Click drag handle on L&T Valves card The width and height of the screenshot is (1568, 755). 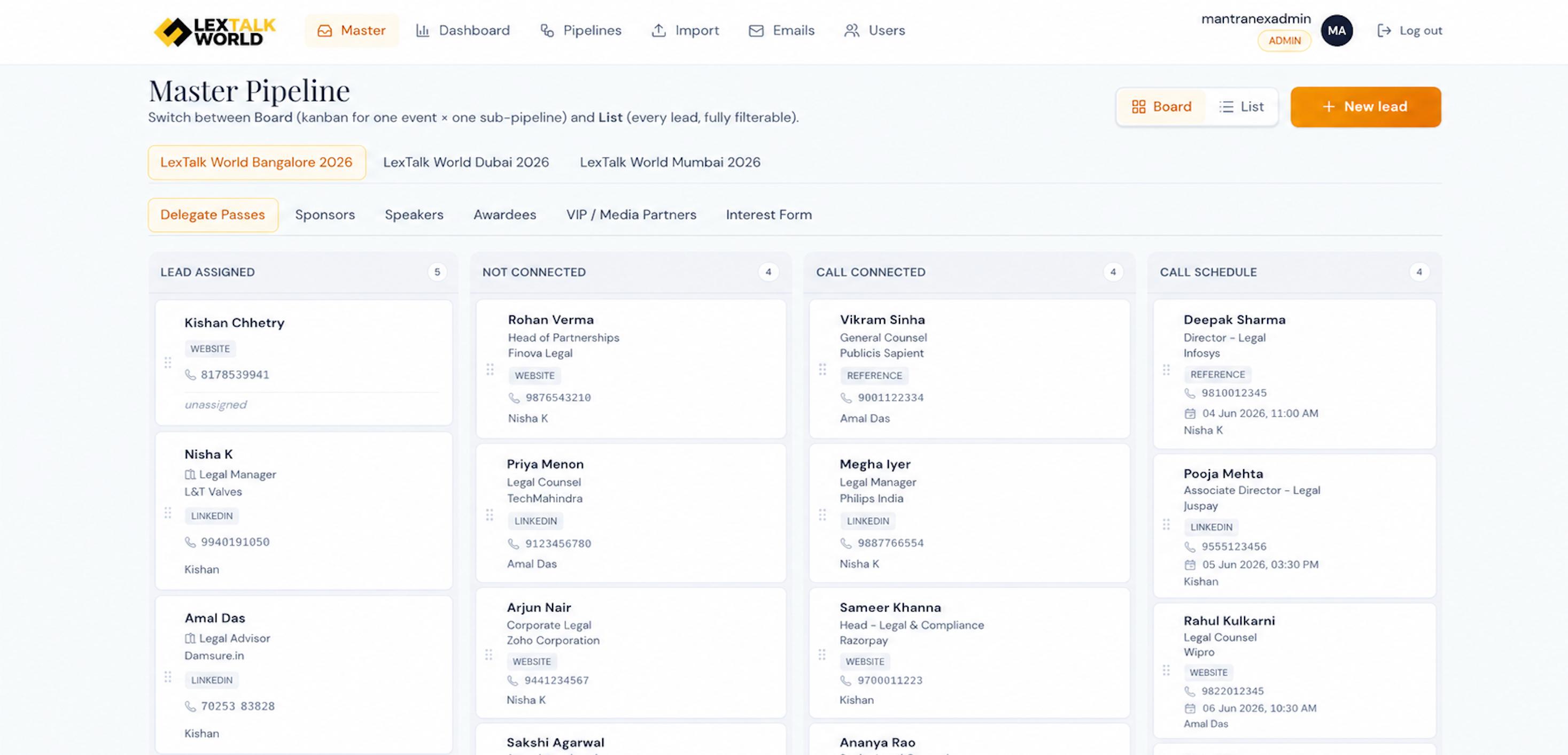coord(167,513)
